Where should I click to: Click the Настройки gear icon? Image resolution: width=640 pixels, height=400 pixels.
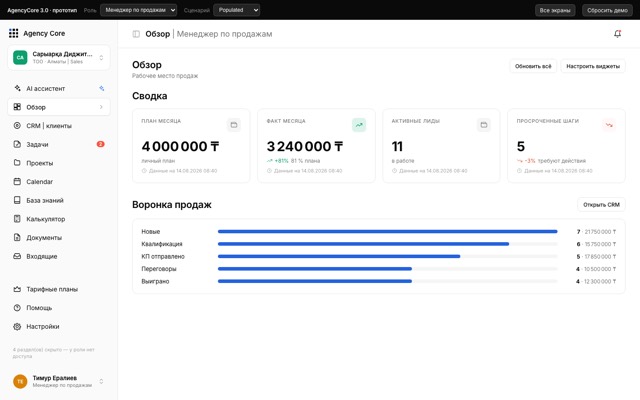coord(17,327)
